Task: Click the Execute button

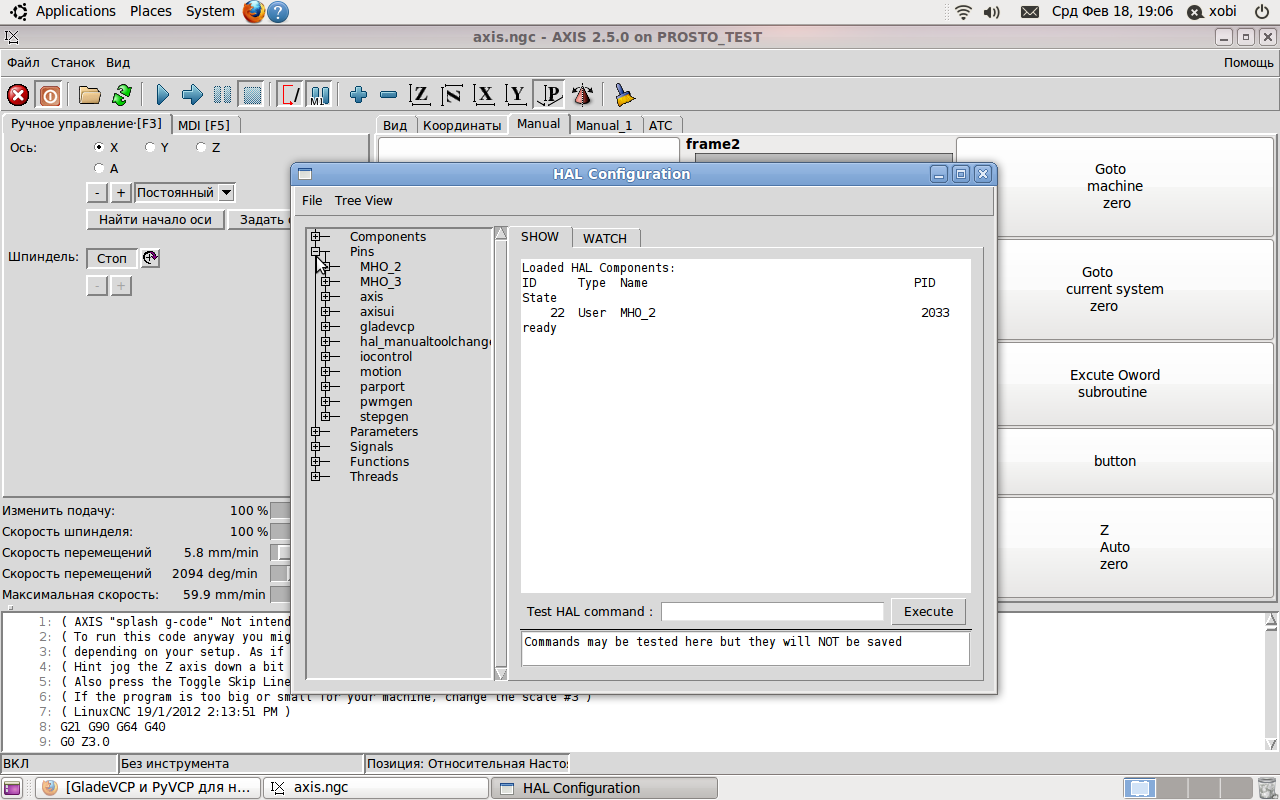Action: [x=929, y=611]
